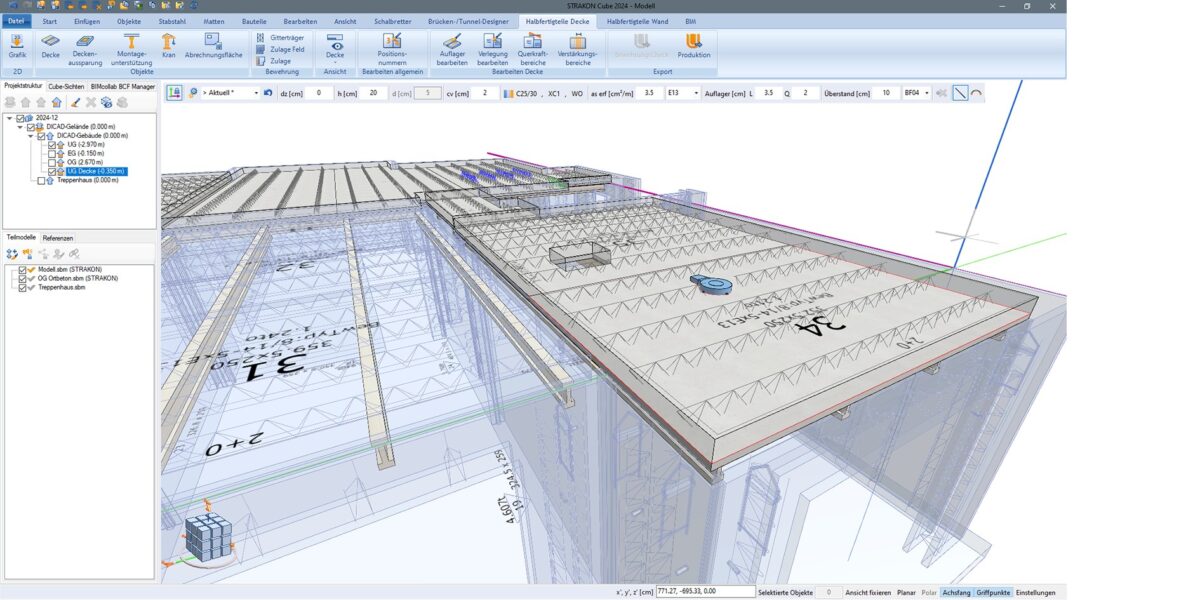Click the C25/30 concrete material swatch

[507, 93]
